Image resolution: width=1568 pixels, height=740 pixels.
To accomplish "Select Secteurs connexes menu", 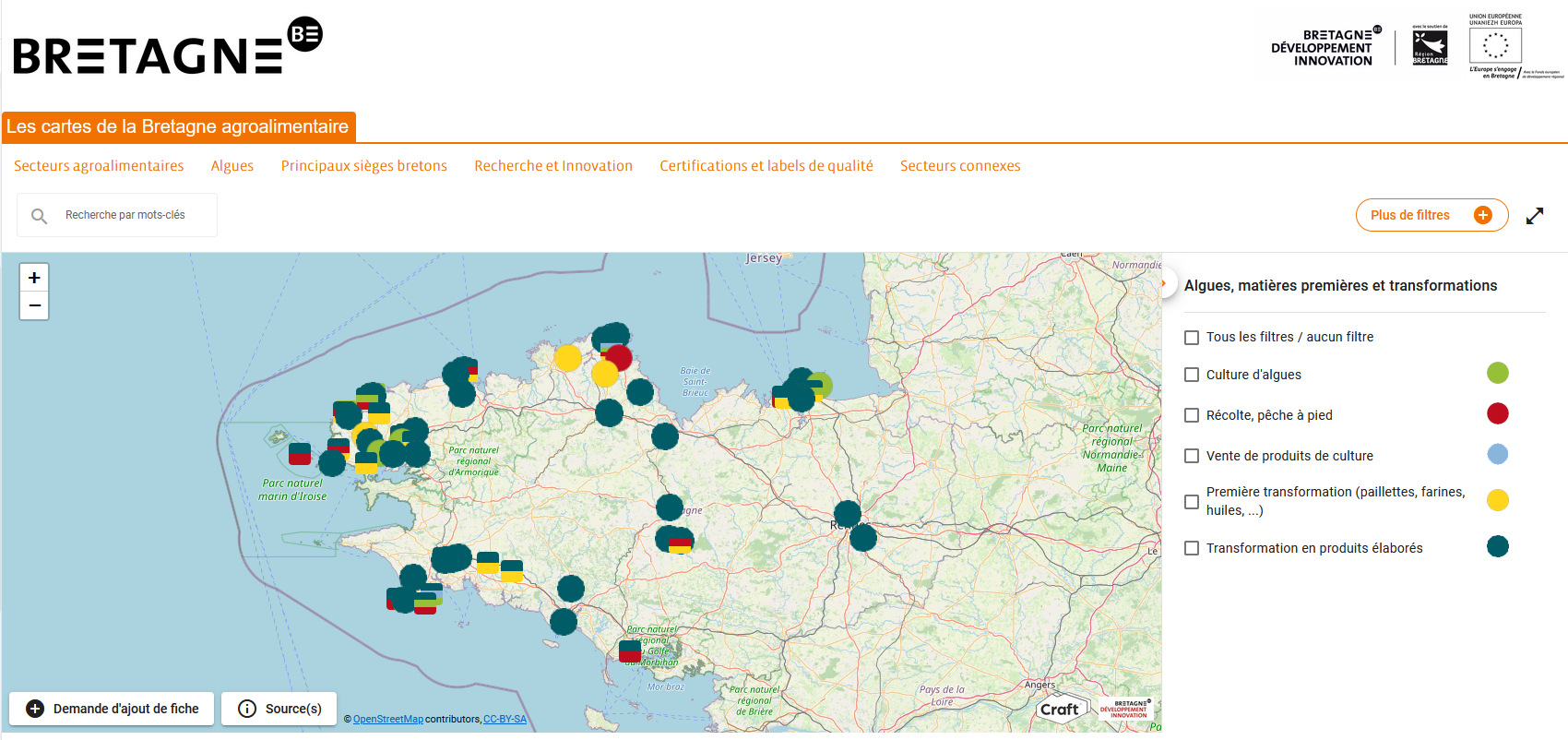I will pos(960,166).
